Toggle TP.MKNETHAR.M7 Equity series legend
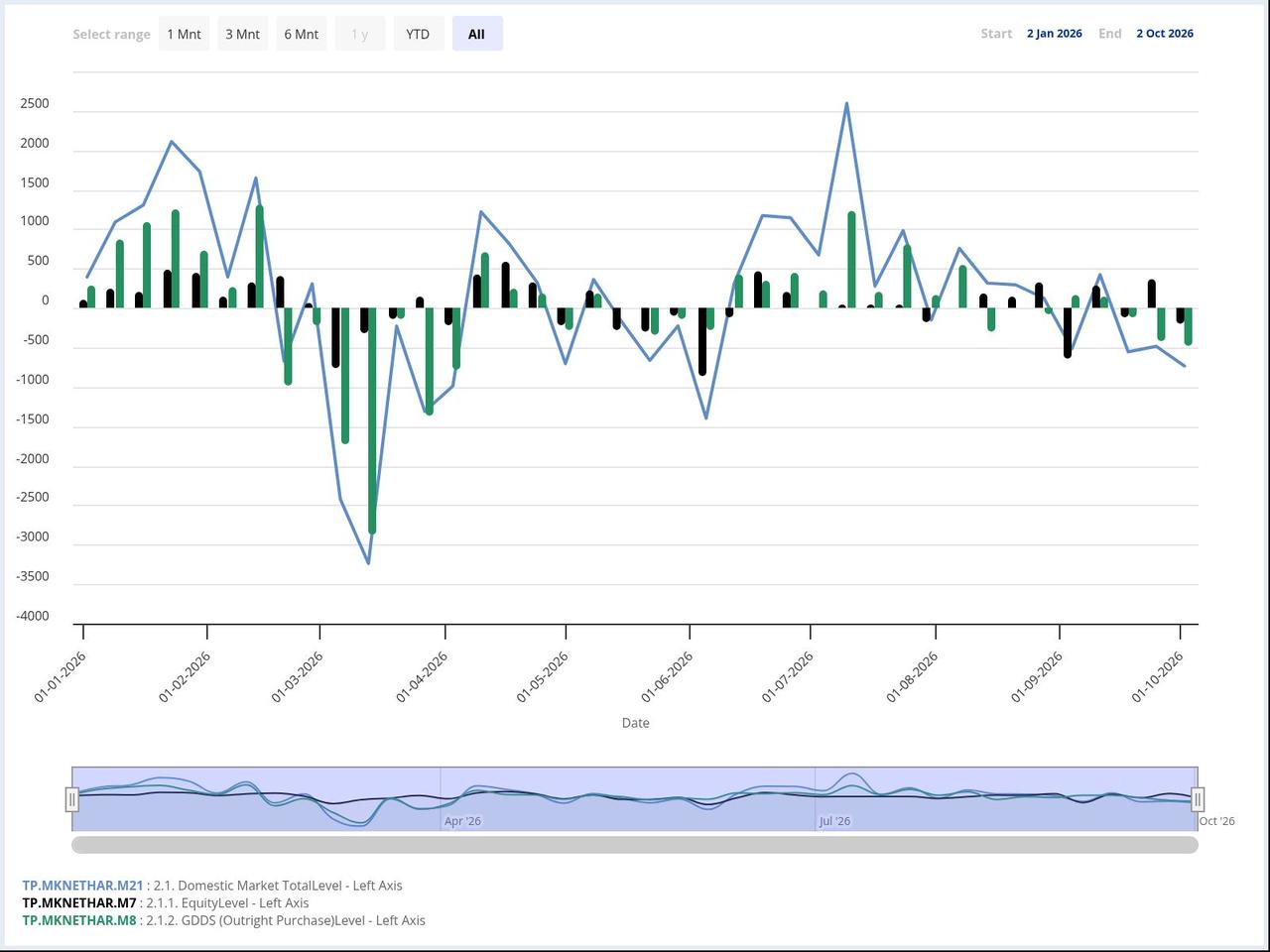This screenshot has width=1270, height=952. (166, 902)
